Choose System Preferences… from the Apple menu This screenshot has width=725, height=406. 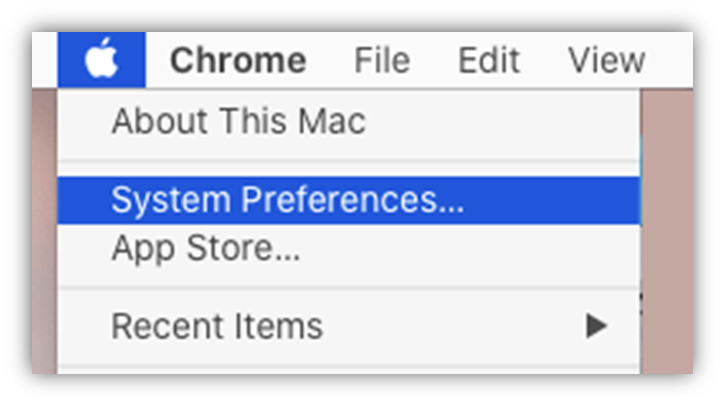pos(349,200)
